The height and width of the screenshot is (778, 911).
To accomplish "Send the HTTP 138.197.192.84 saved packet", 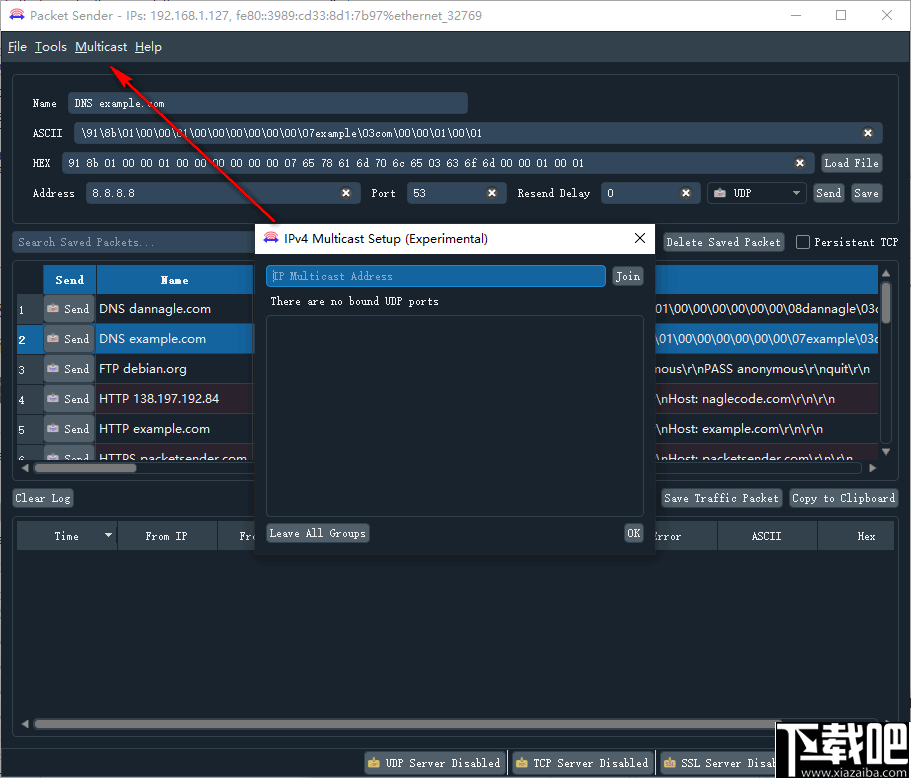I will pyautogui.click(x=68, y=399).
